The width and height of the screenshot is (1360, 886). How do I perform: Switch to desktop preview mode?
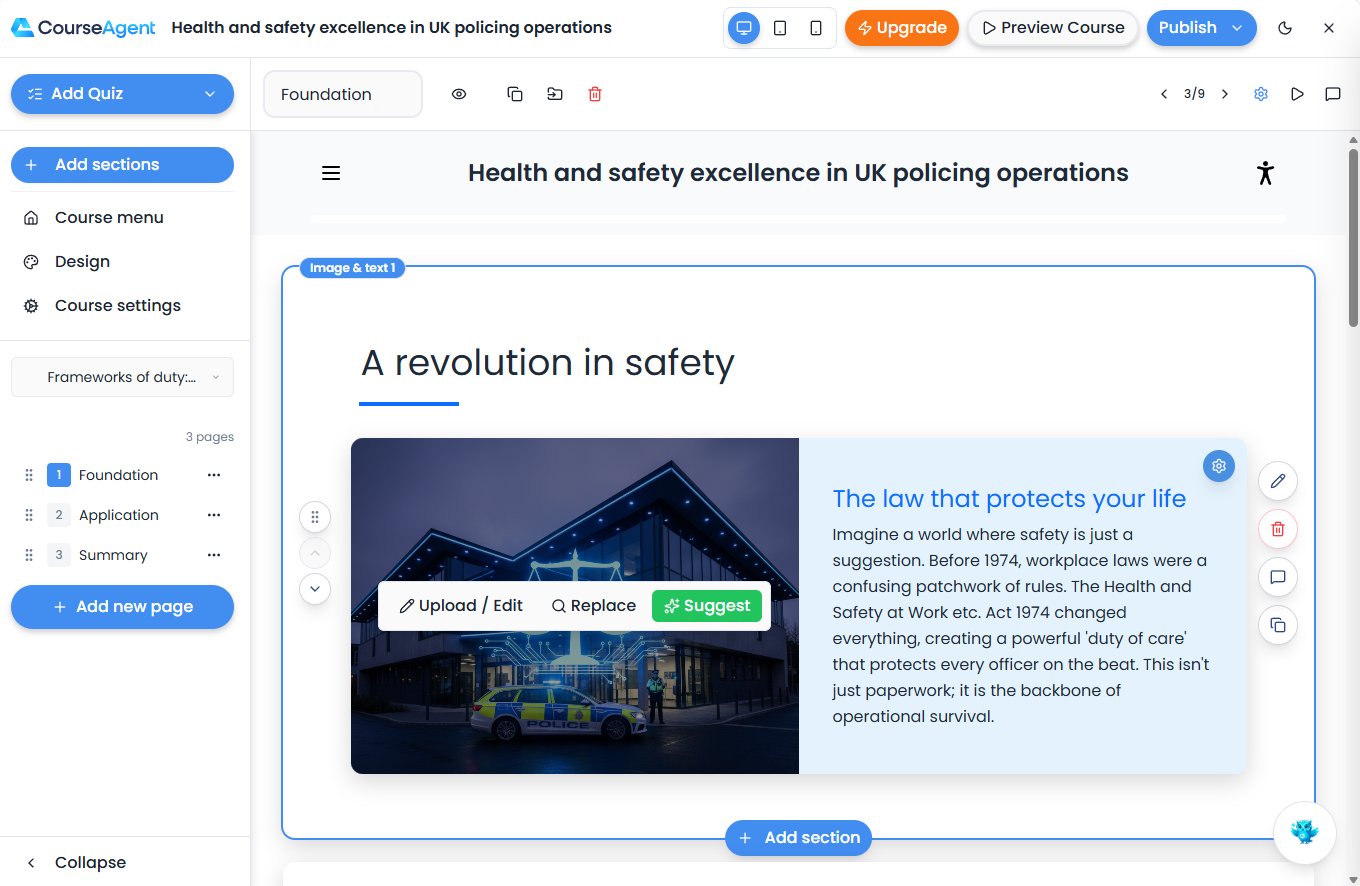click(x=743, y=28)
